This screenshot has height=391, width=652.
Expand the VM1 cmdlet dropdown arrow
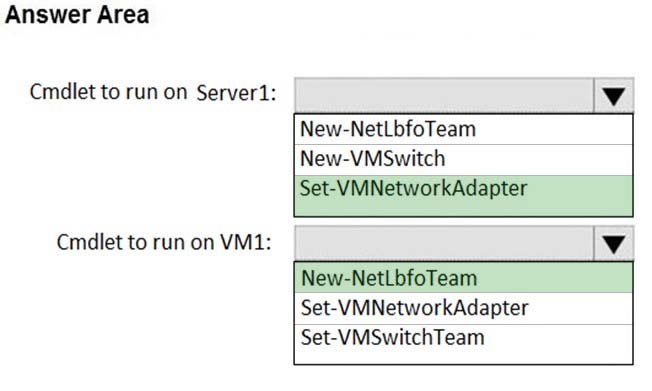pos(614,243)
